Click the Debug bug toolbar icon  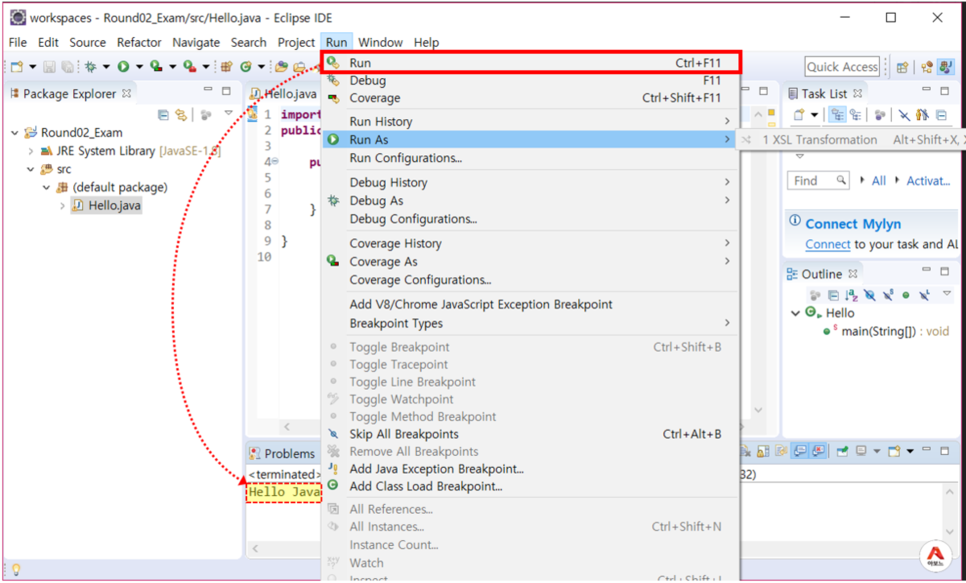[91, 67]
